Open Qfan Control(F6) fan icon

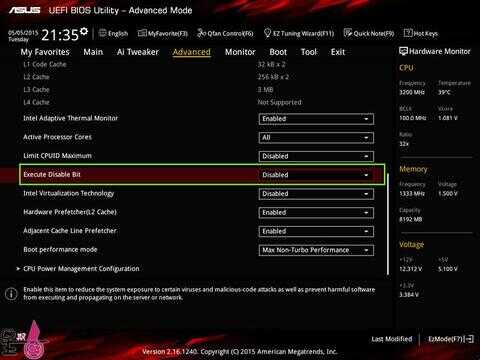201,33
